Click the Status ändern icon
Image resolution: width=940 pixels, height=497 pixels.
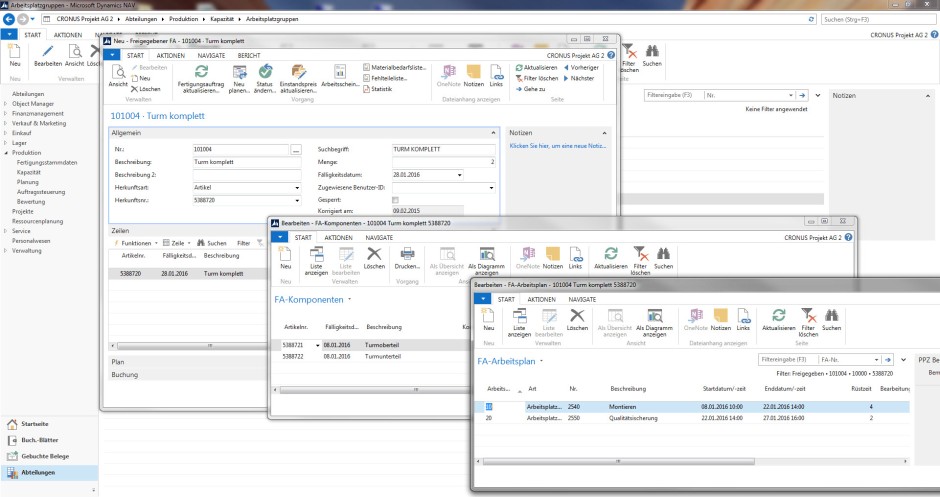pyautogui.click(x=265, y=72)
